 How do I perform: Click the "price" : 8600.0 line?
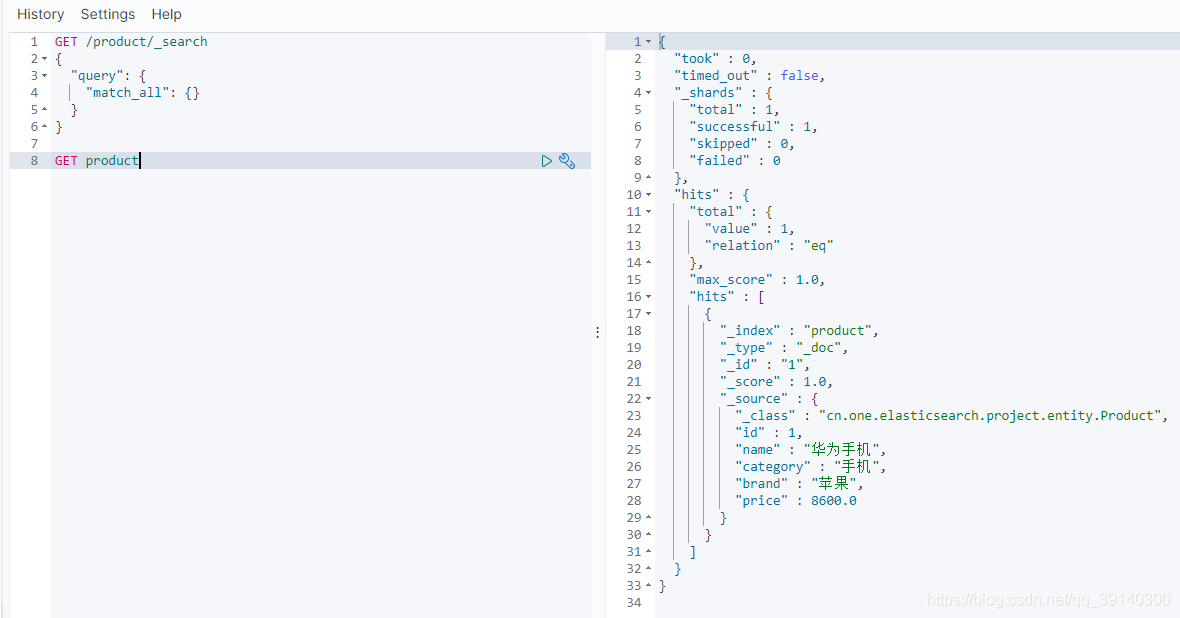click(x=796, y=501)
